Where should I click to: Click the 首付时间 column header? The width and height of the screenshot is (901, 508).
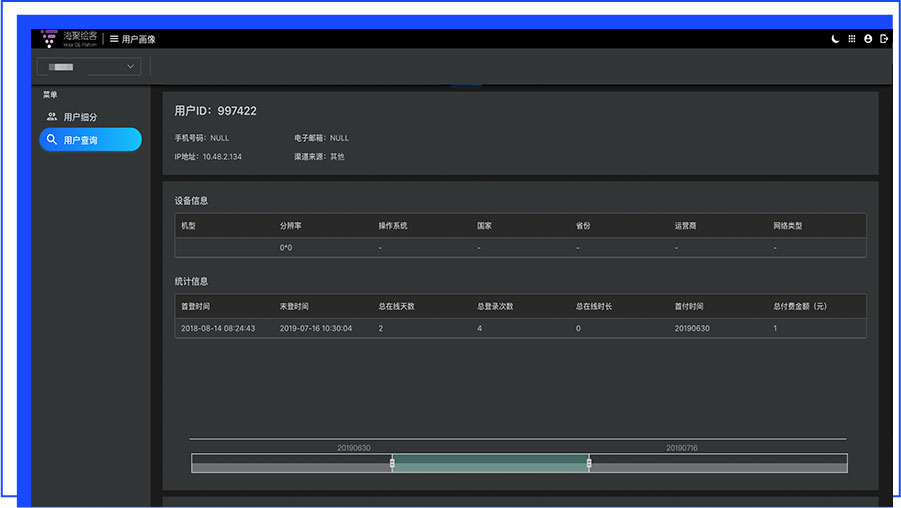(x=689, y=306)
